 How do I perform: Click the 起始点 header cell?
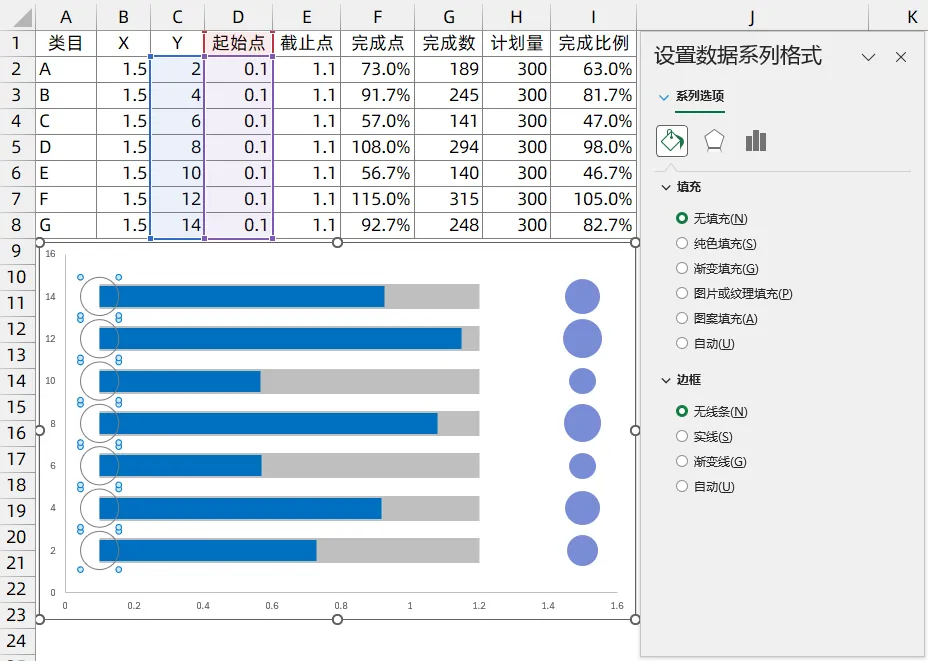pos(239,43)
